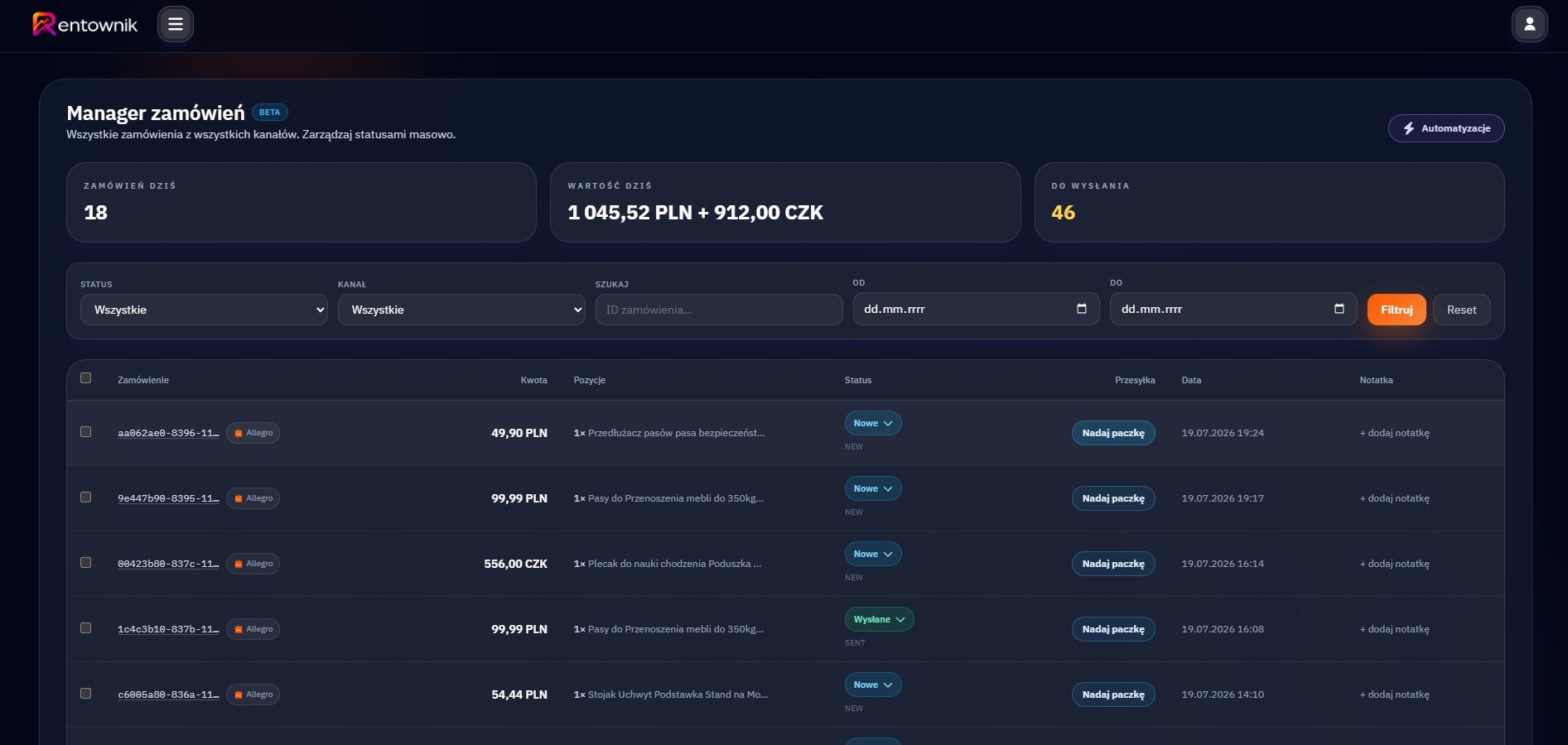This screenshot has height=745, width=1568.
Task: Send a parcel for order 9e447b90-8395
Action: tap(1113, 498)
